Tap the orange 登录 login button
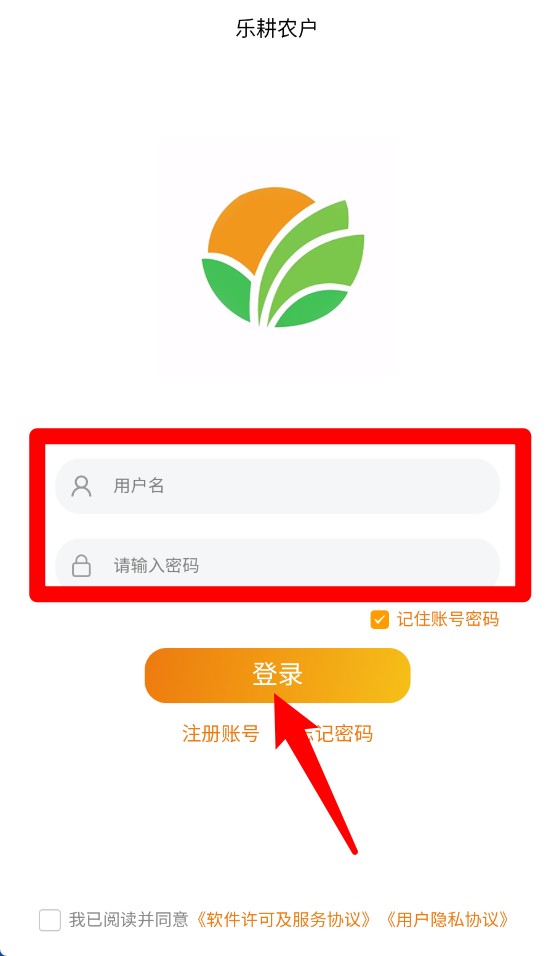 (x=277, y=675)
